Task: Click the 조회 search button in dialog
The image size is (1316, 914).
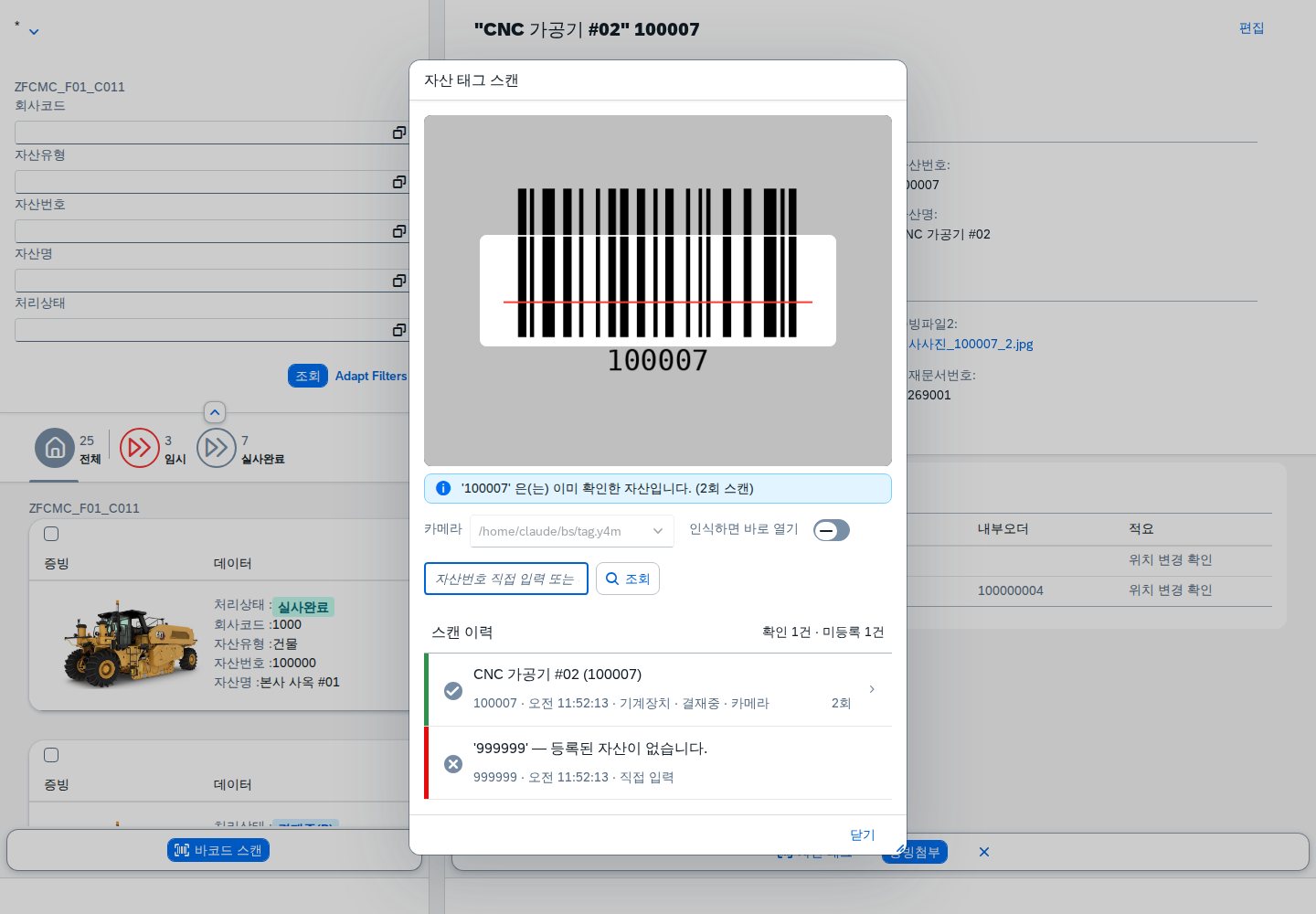Action: (628, 579)
